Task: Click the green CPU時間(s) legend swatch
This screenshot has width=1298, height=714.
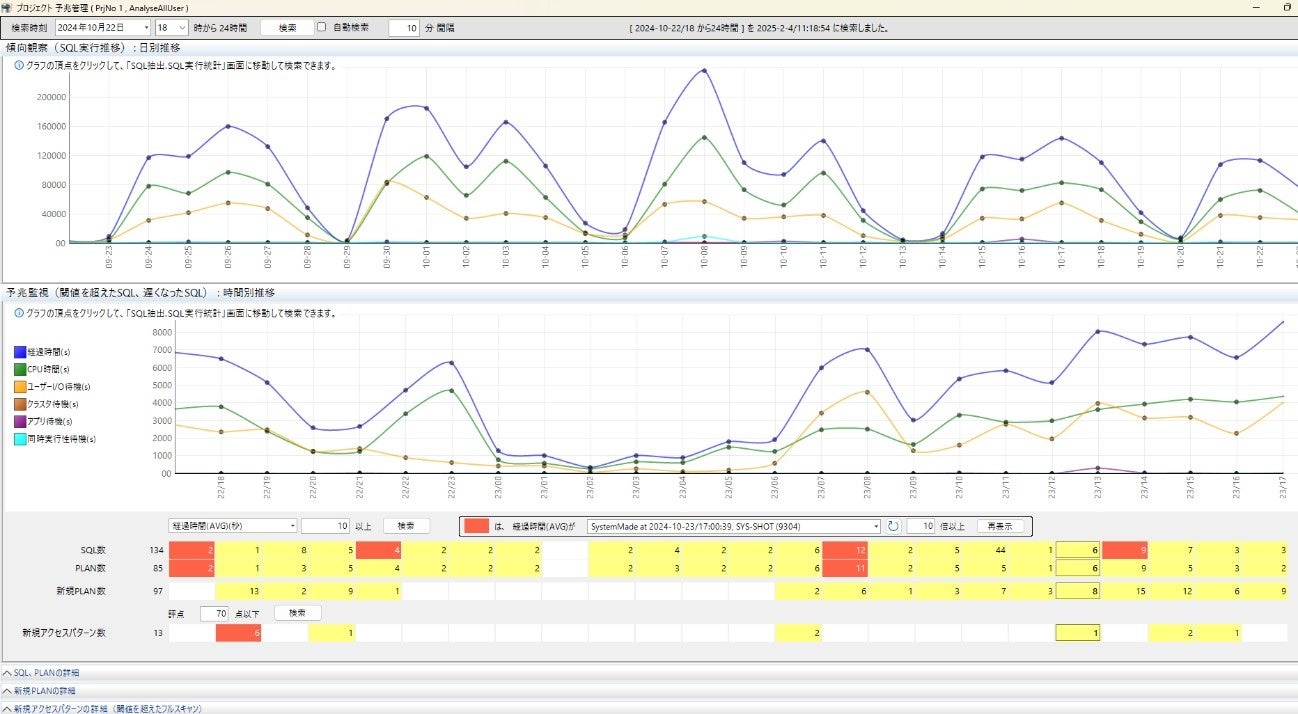Action: coord(20,369)
